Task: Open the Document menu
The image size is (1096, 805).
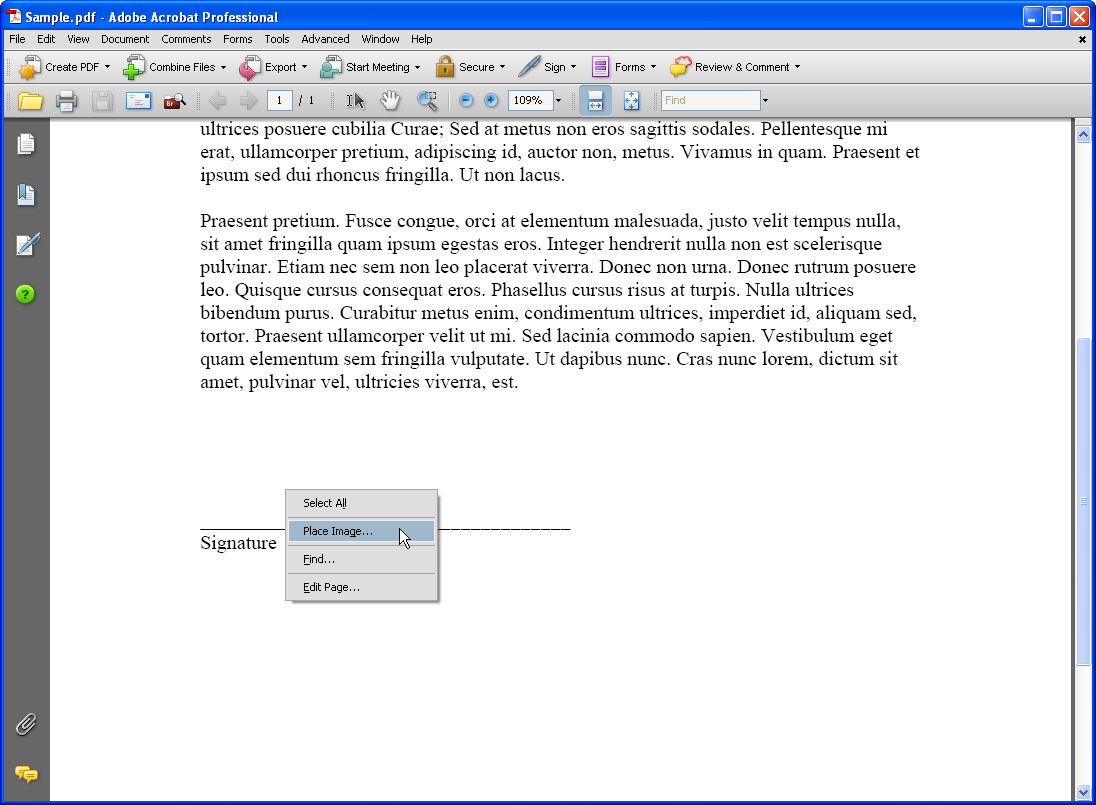Action: click(125, 39)
